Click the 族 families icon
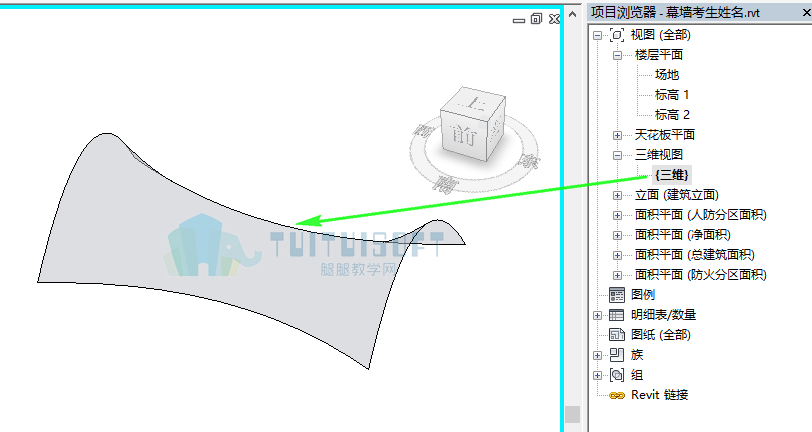This screenshot has height=432, width=812. click(x=617, y=355)
